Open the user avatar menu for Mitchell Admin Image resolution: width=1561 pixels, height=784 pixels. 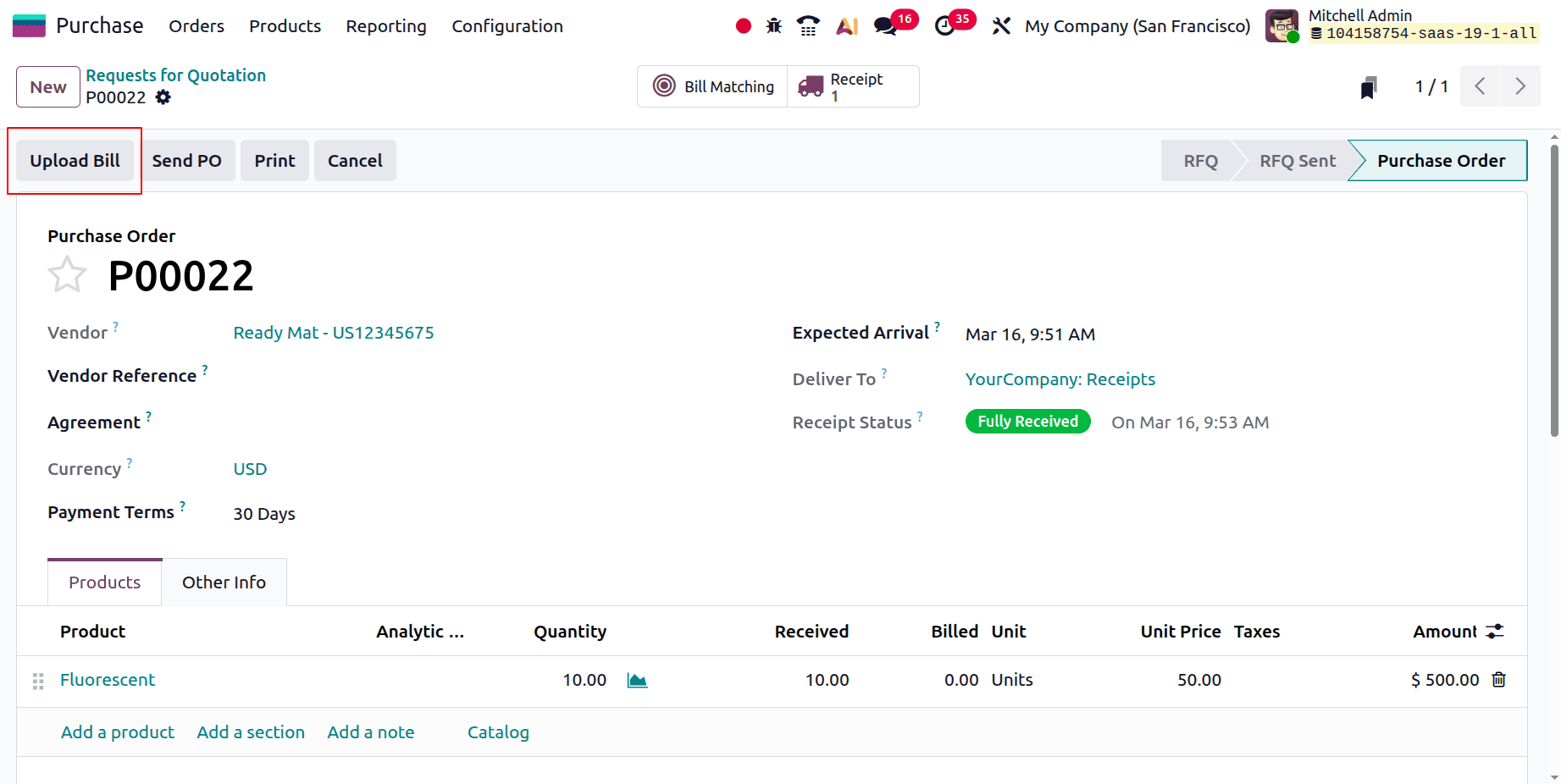click(x=1281, y=25)
